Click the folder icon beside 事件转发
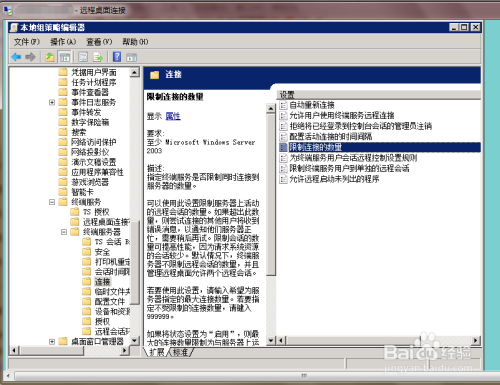 pyautogui.click(x=63, y=112)
